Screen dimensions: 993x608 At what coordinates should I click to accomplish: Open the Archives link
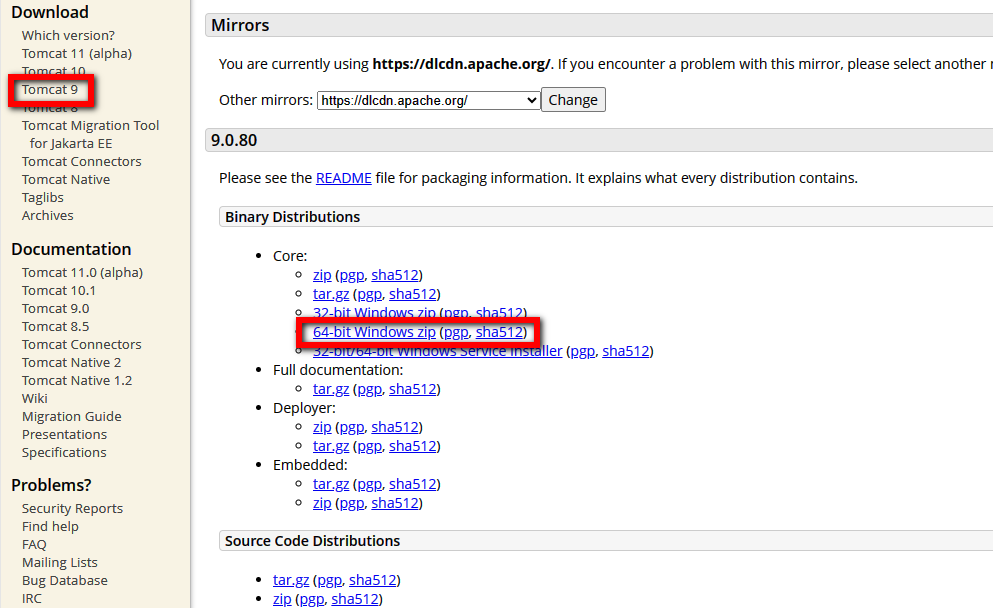point(47,215)
